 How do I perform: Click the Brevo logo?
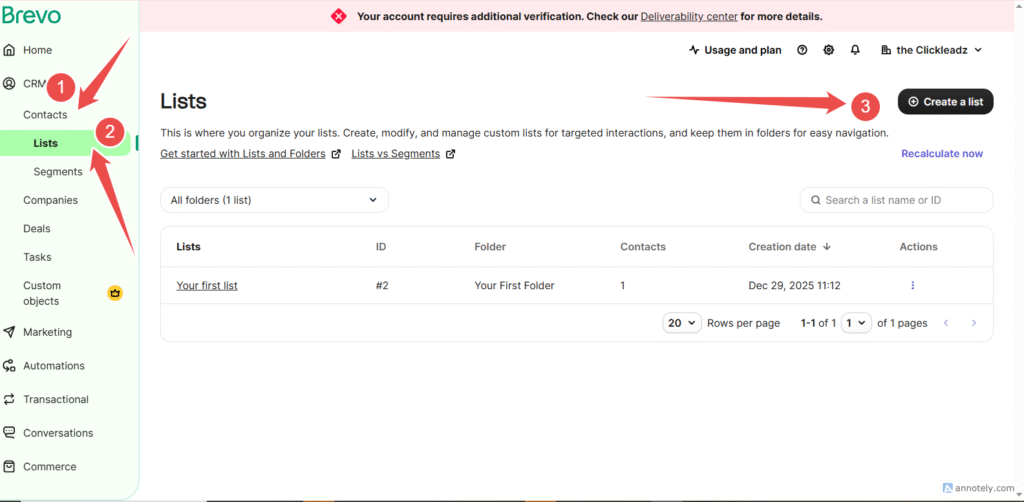coord(31,14)
